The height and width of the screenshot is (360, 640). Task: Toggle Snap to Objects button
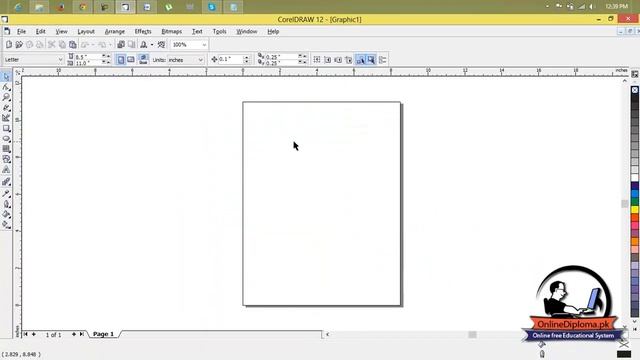click(x=338, y=60)
